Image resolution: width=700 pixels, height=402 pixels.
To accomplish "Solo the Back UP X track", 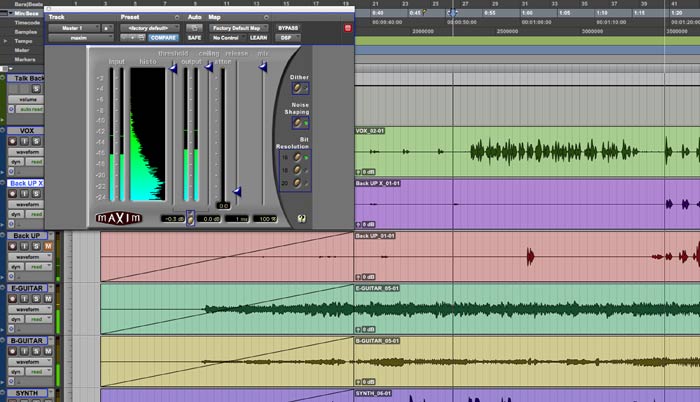I will pos(36,194).
